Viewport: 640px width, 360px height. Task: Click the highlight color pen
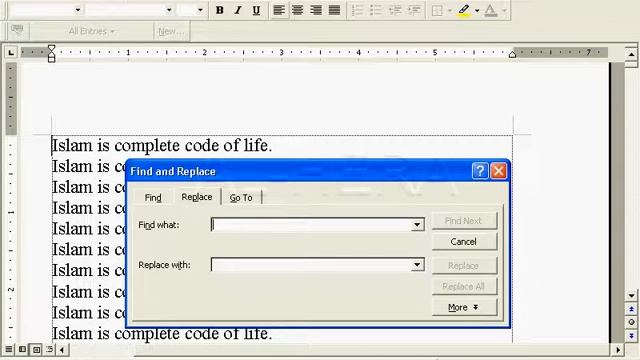463,10
